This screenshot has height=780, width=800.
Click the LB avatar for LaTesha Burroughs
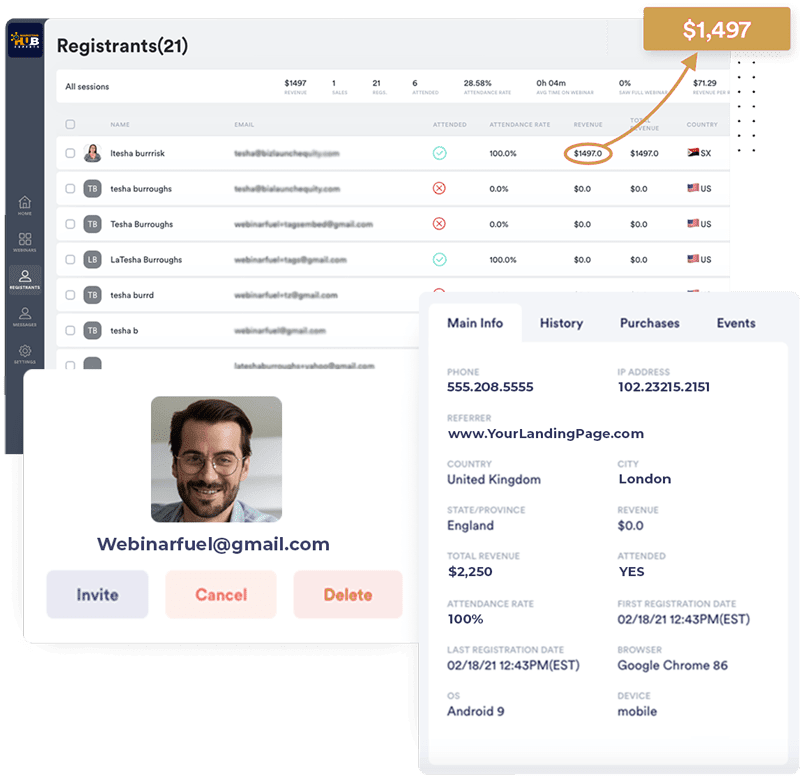coord(92,260)
